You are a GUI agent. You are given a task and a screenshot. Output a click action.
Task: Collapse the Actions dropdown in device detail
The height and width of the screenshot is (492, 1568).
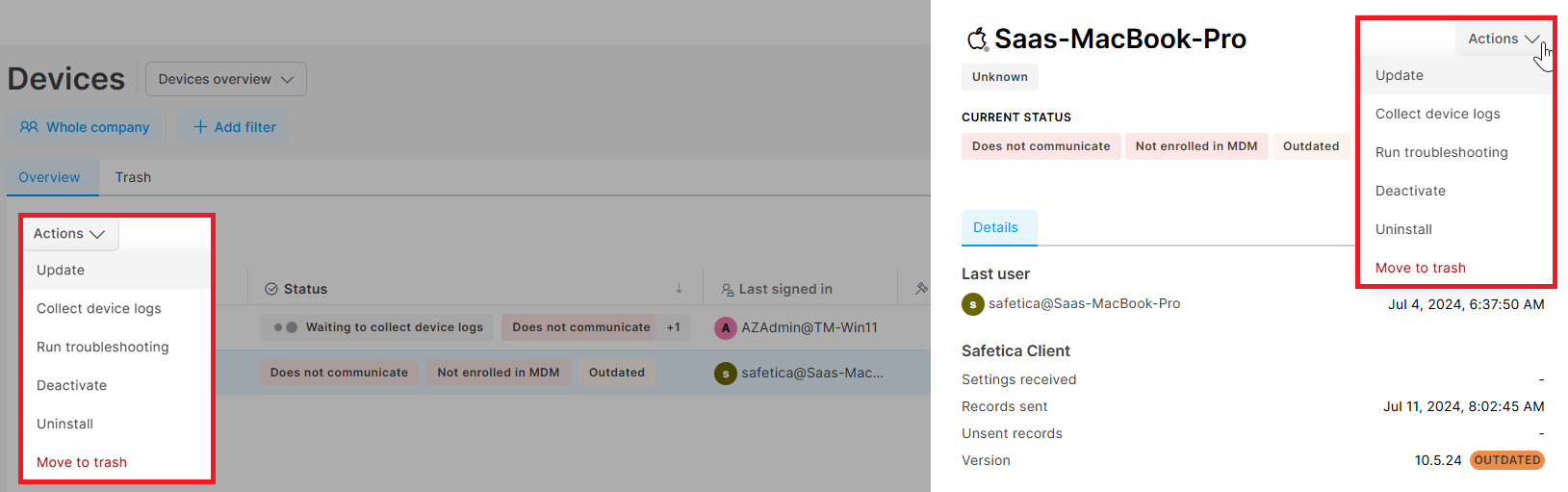coord(1504,39)
